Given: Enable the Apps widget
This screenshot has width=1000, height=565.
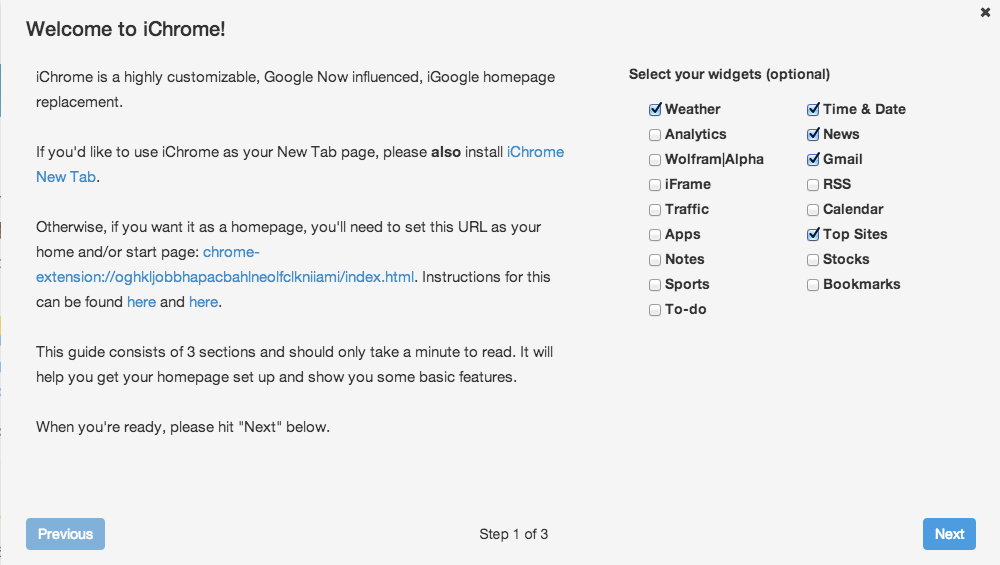Looking at the screenshot, I should (x=655, y=234).
